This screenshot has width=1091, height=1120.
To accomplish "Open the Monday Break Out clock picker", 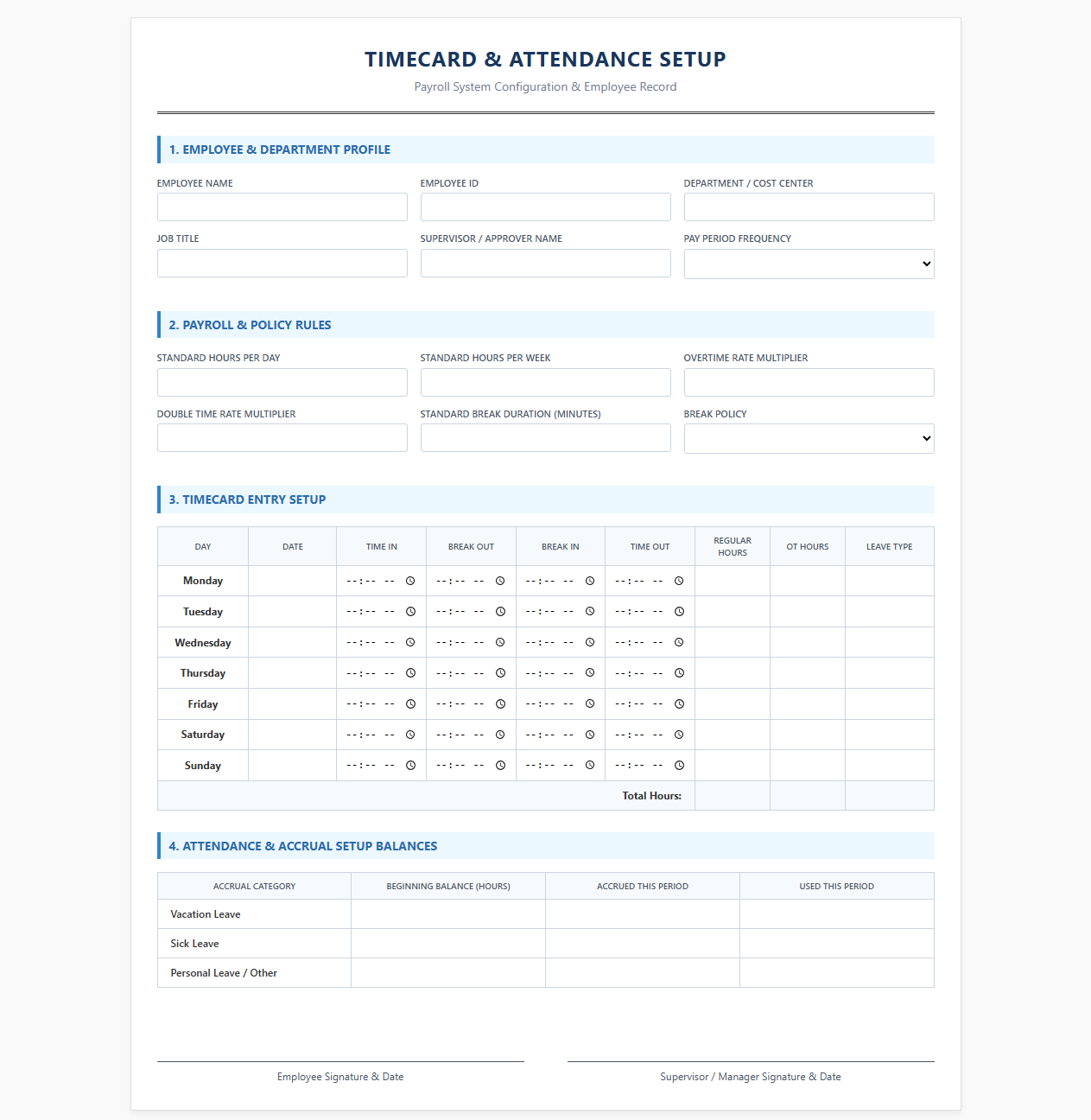I will tap(500, 581).
